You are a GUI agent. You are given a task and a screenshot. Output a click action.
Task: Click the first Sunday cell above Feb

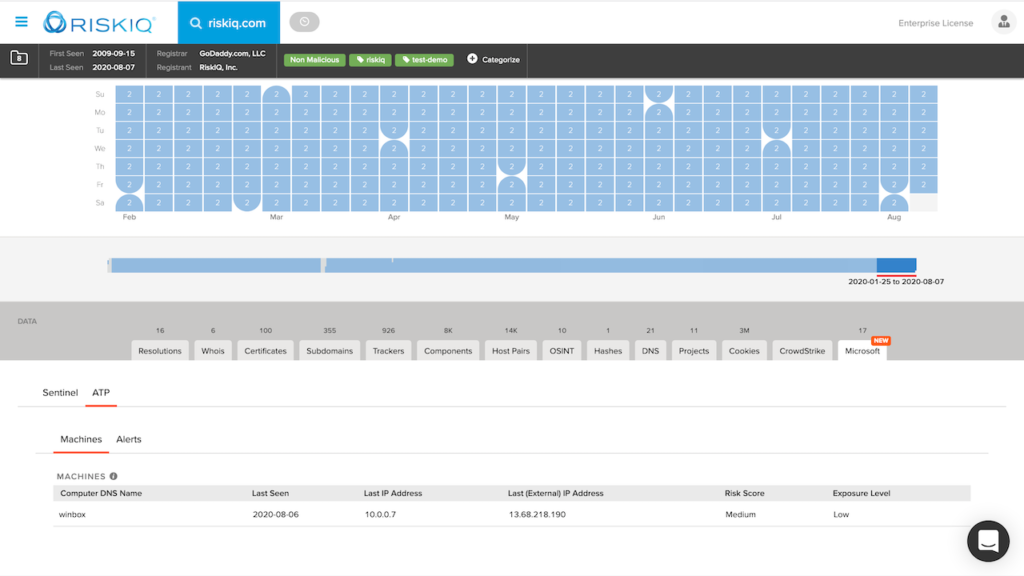(x=129, y=94)
